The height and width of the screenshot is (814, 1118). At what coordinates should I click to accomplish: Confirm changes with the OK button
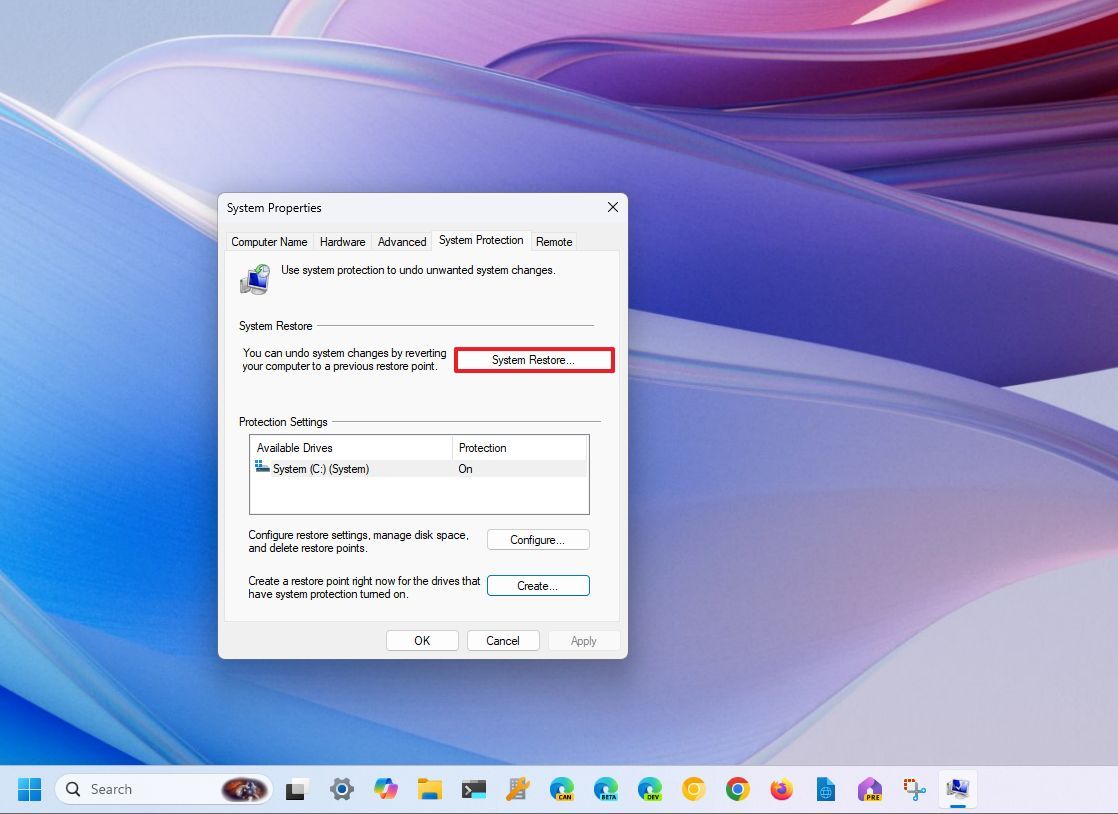pyautogui.click(x=422, y=640)
